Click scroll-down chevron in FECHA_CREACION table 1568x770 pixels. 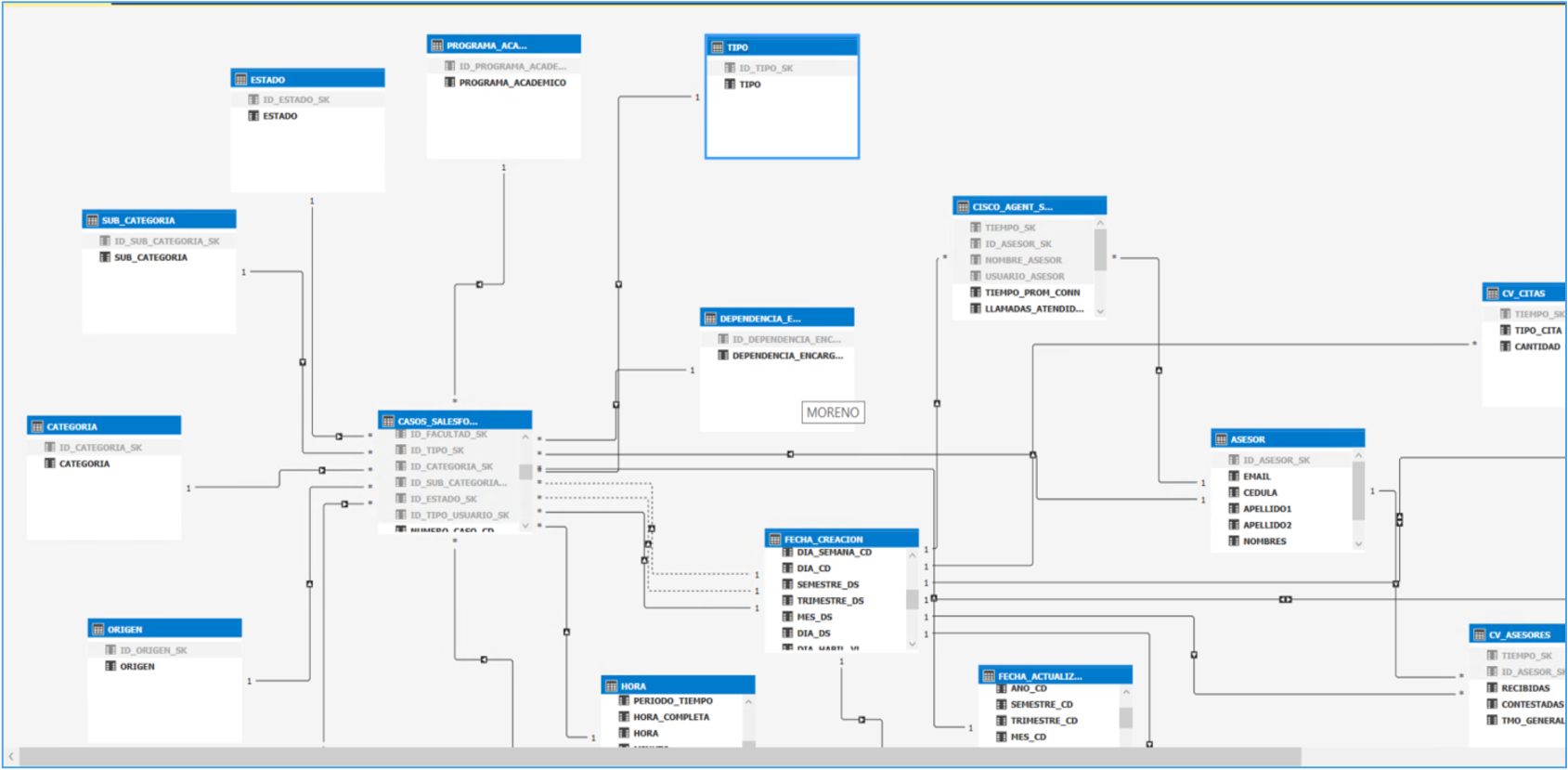click(x=912, y=643)
